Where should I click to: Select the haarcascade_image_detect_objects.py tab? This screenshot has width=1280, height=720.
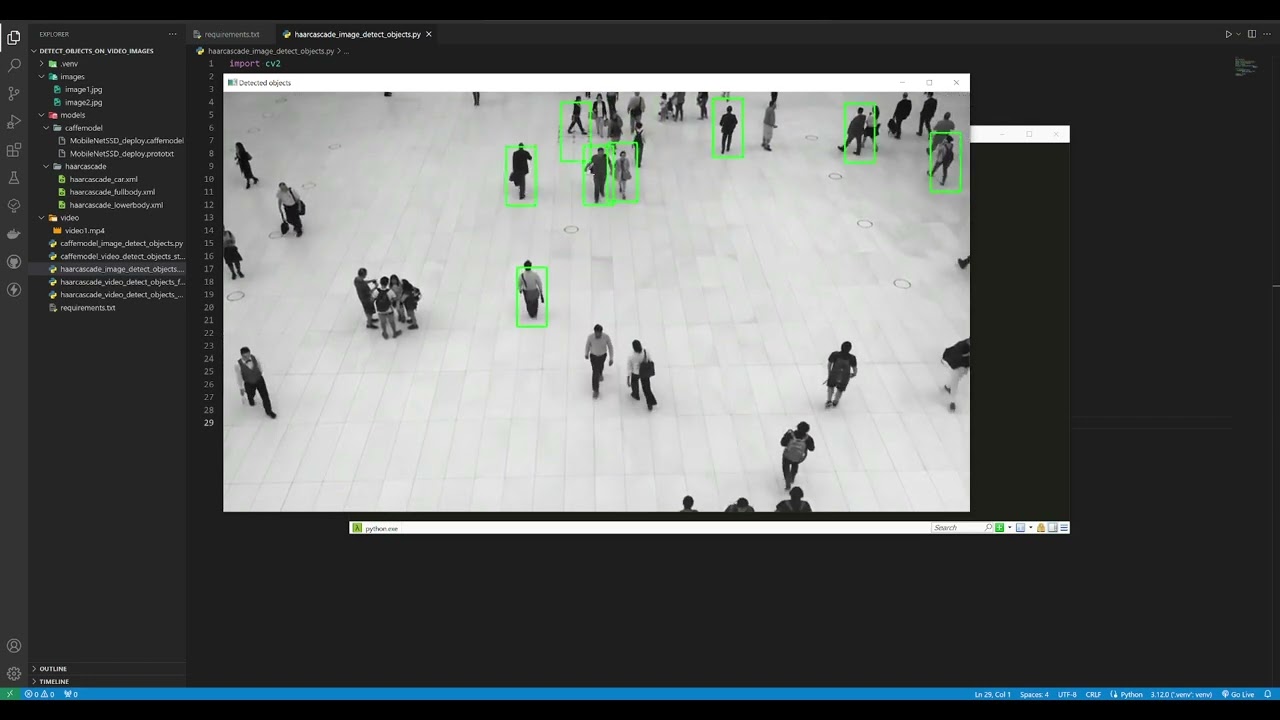(x=357, y=34)
